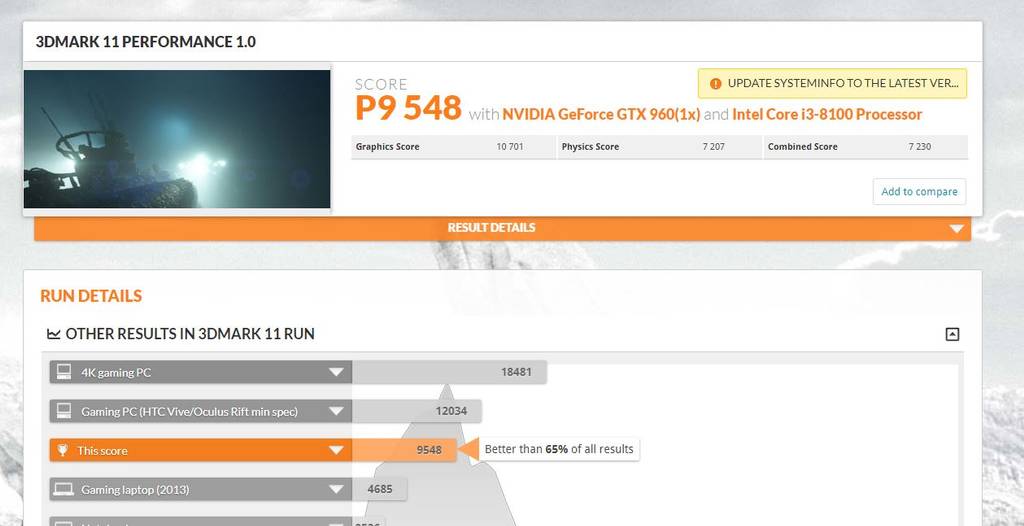1024x526 pixels.
Task: Click the Better than 65% of all results tooltip
Action: 559,449
